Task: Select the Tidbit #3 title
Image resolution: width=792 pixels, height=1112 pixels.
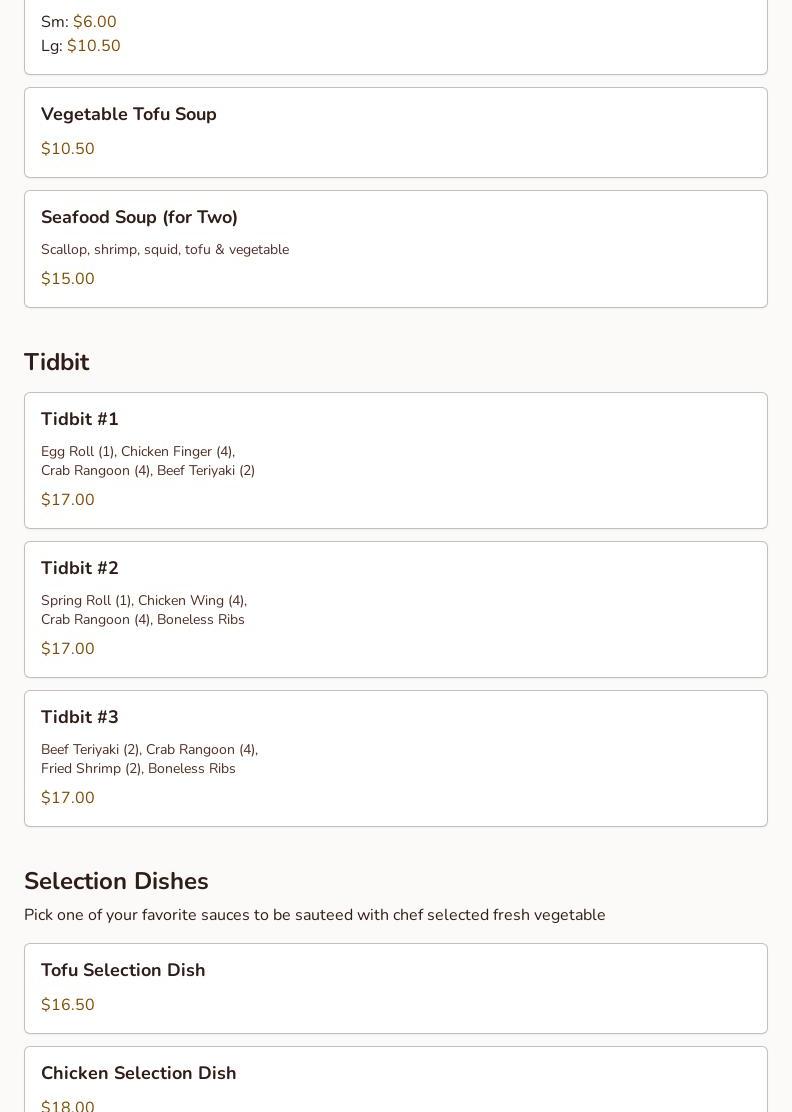Action: click(80, 718)
